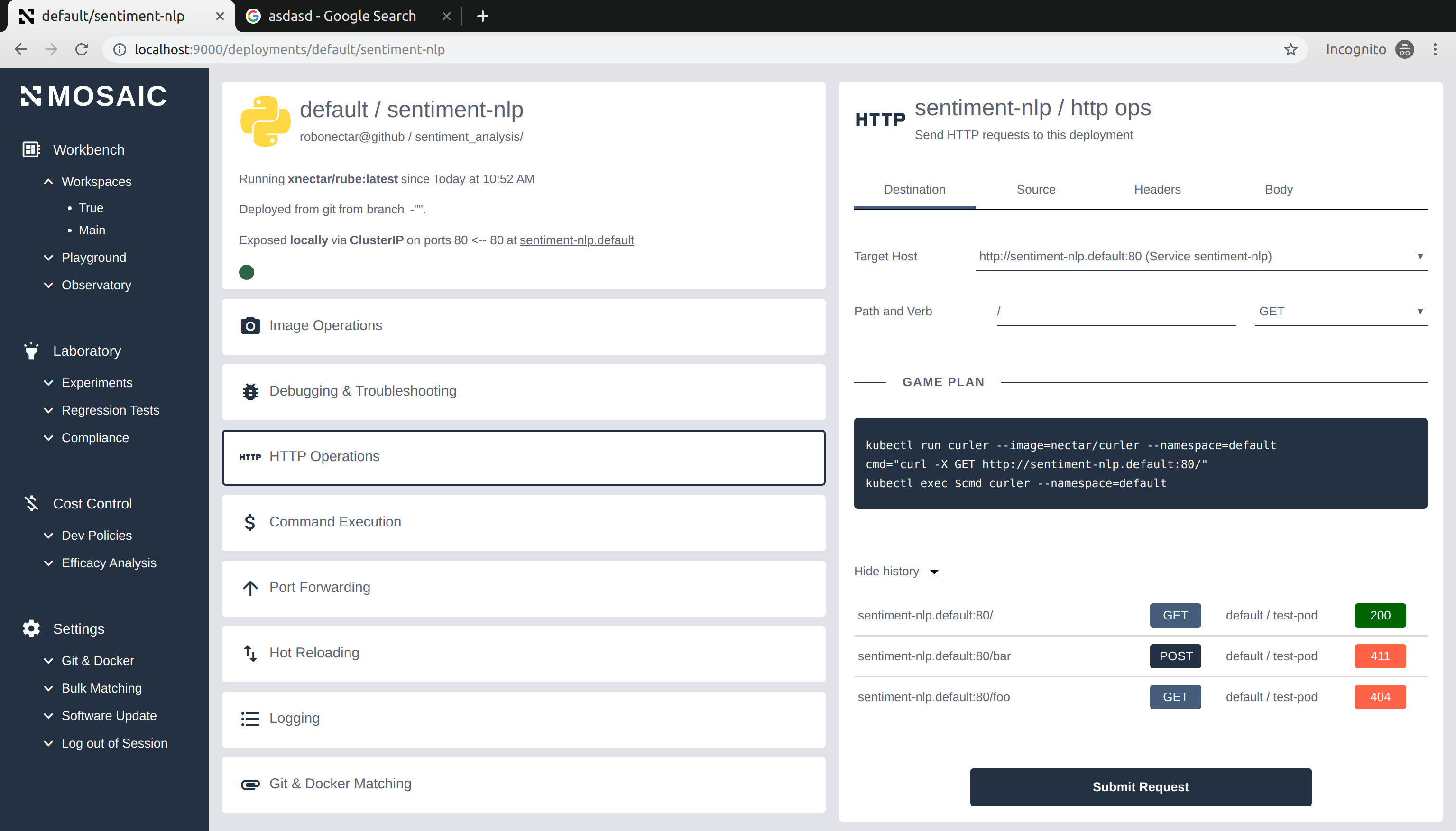Click the Port Forwarding arrow icon
The width and height of the screenshot is (1456, 831).
(x=250, y=588)
